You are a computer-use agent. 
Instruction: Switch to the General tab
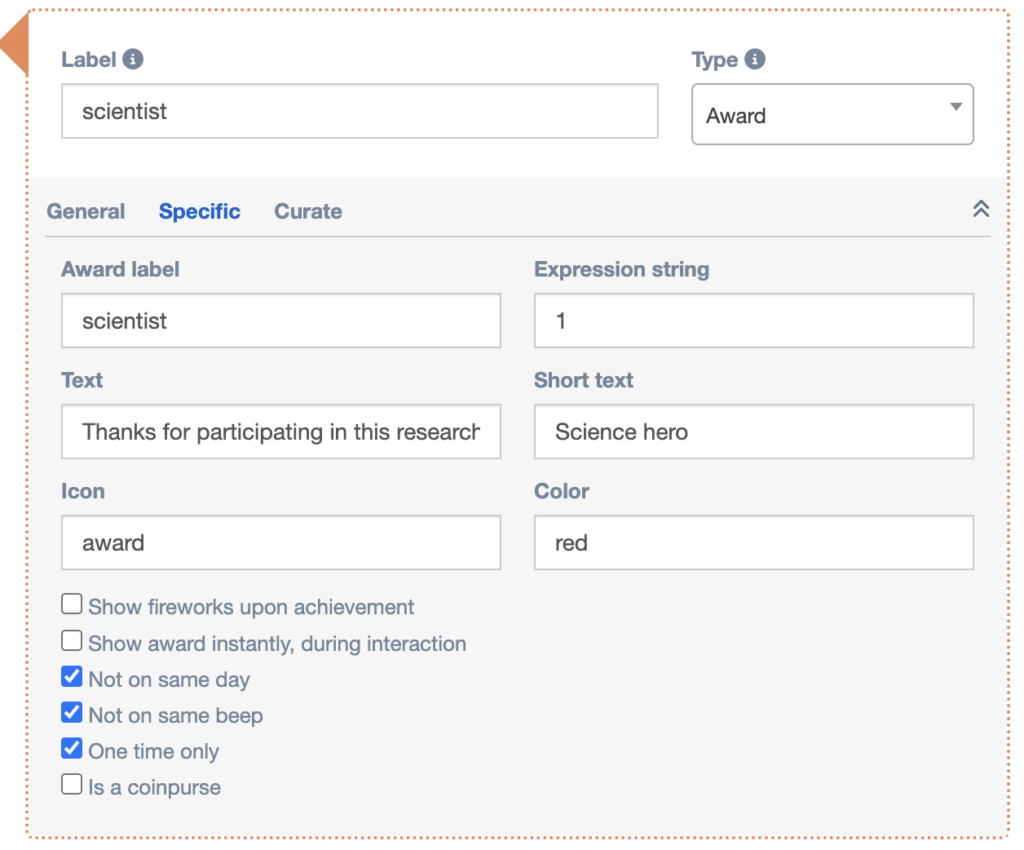pyautogui.click(x=86, y=211)
